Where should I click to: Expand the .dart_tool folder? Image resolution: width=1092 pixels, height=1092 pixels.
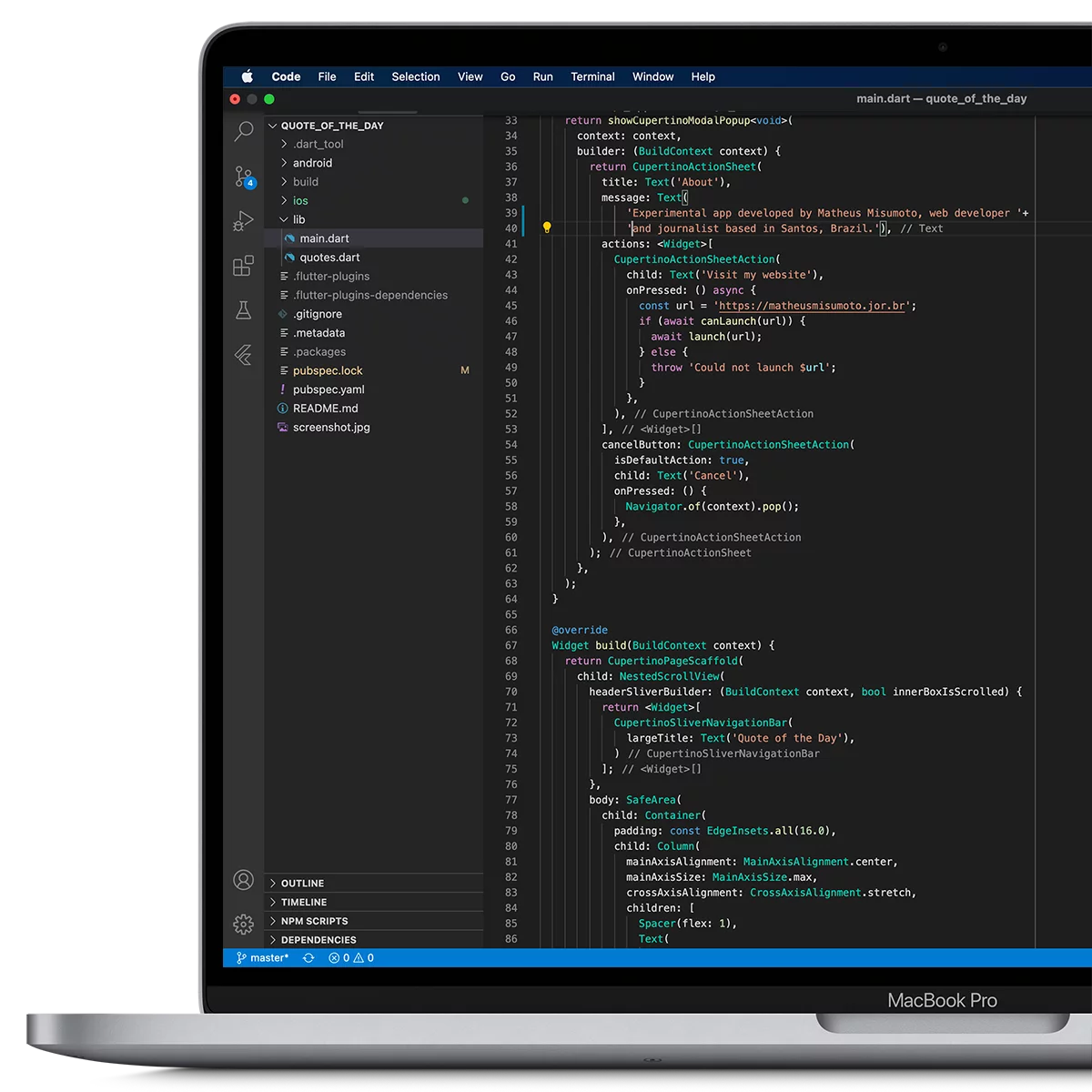point(373,144)
